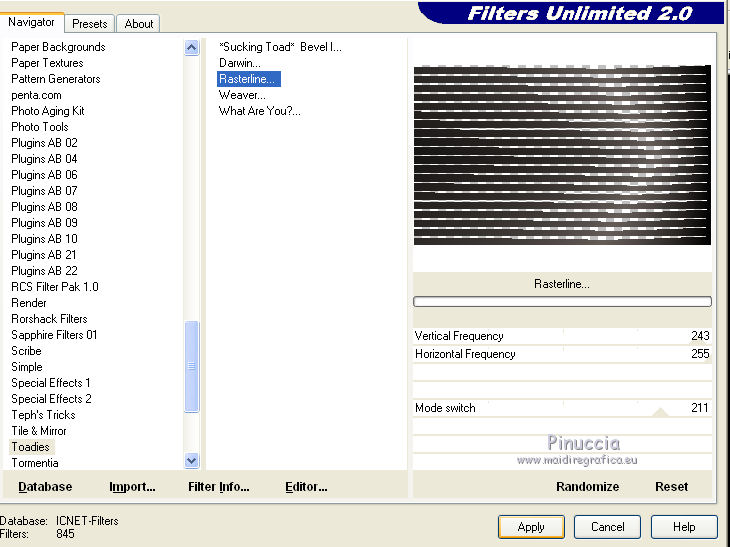The height and width of the screenshot is (547, 730).
Task: Select Rorshack Filters category
Action: pyautogui.click(x=49, y=319)
